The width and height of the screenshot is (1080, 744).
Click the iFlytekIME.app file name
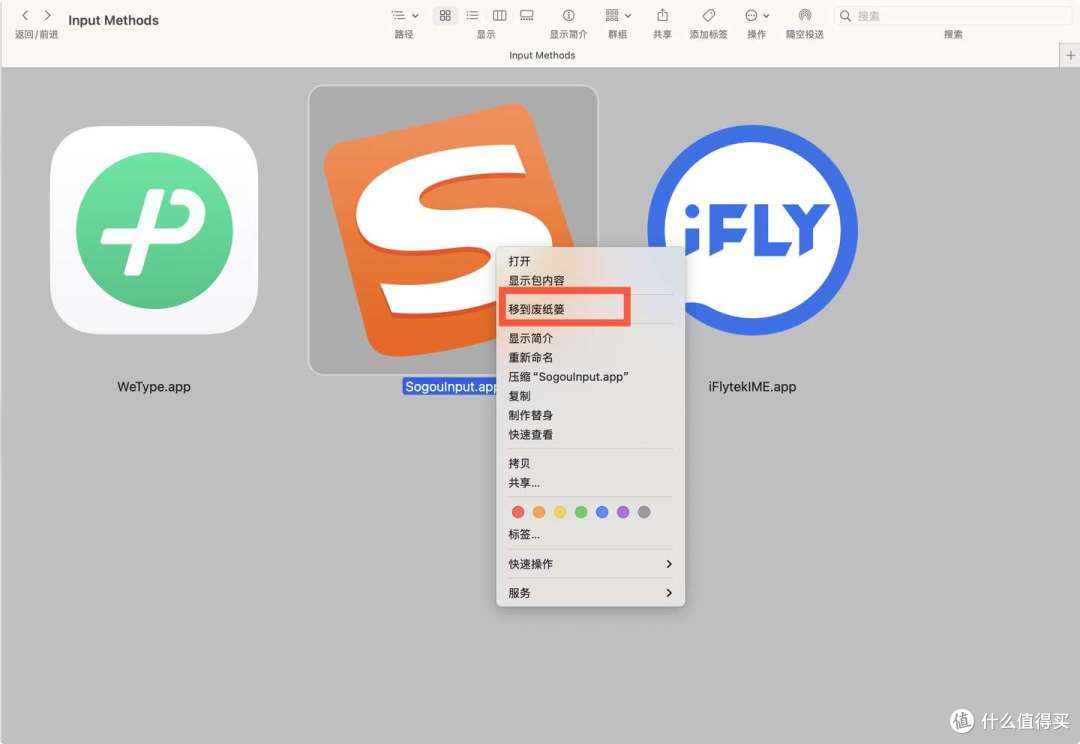(752, 386)
